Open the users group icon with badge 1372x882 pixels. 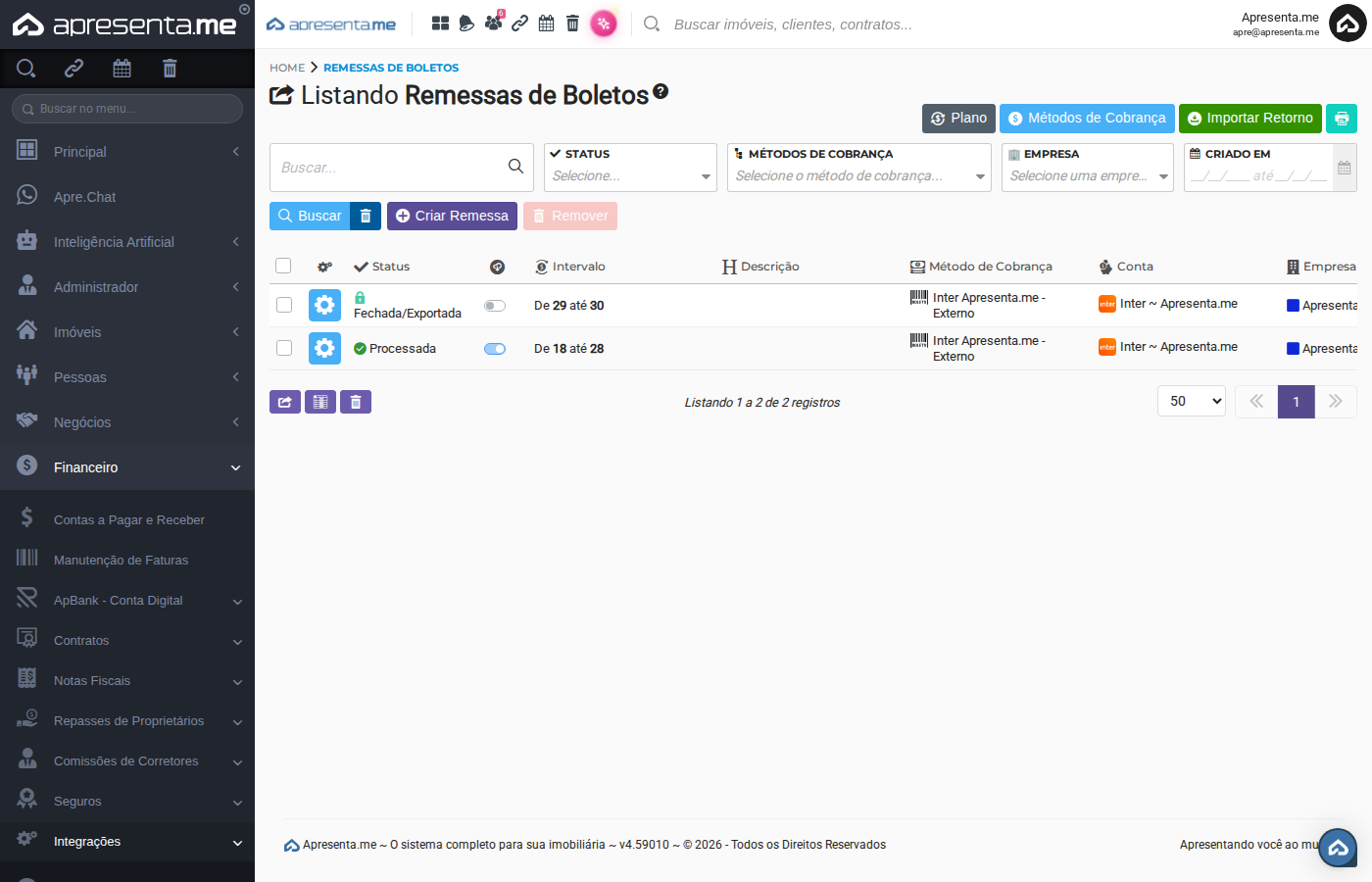[x=493, y=23]
